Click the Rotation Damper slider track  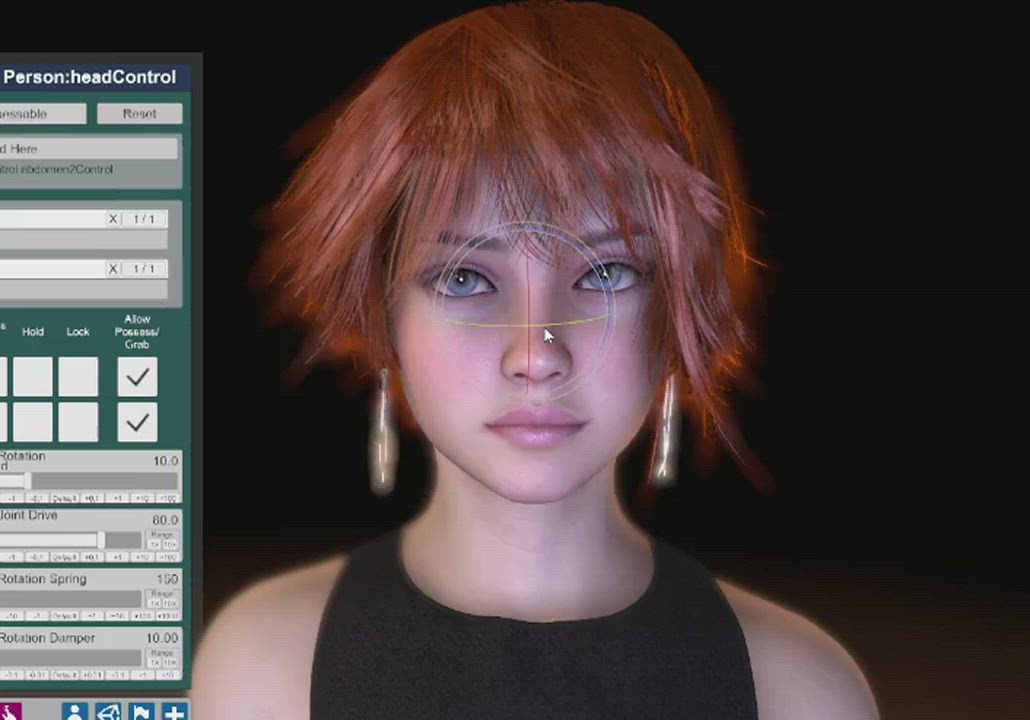70,658
